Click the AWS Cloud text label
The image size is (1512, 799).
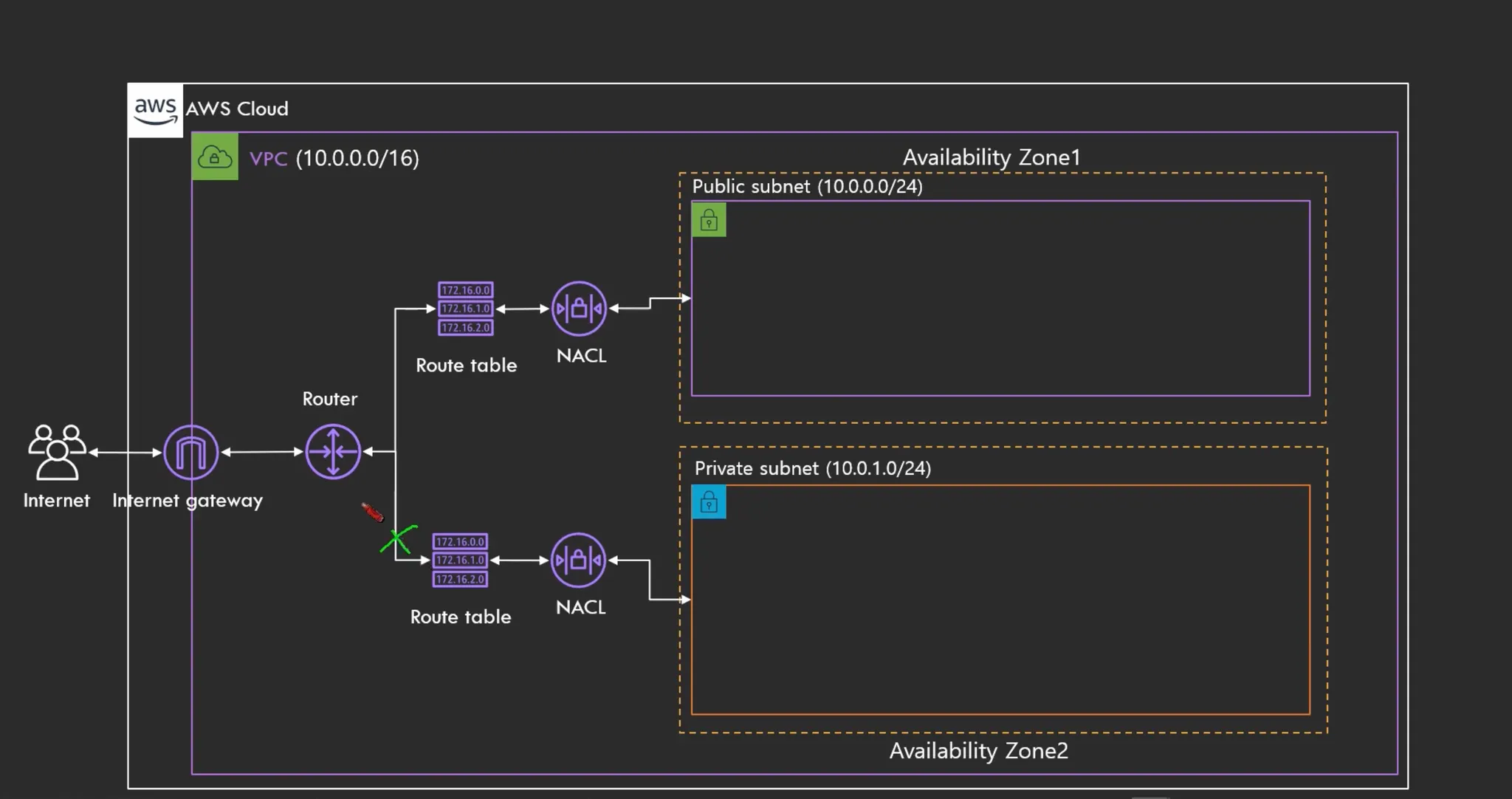pos(237,109)
